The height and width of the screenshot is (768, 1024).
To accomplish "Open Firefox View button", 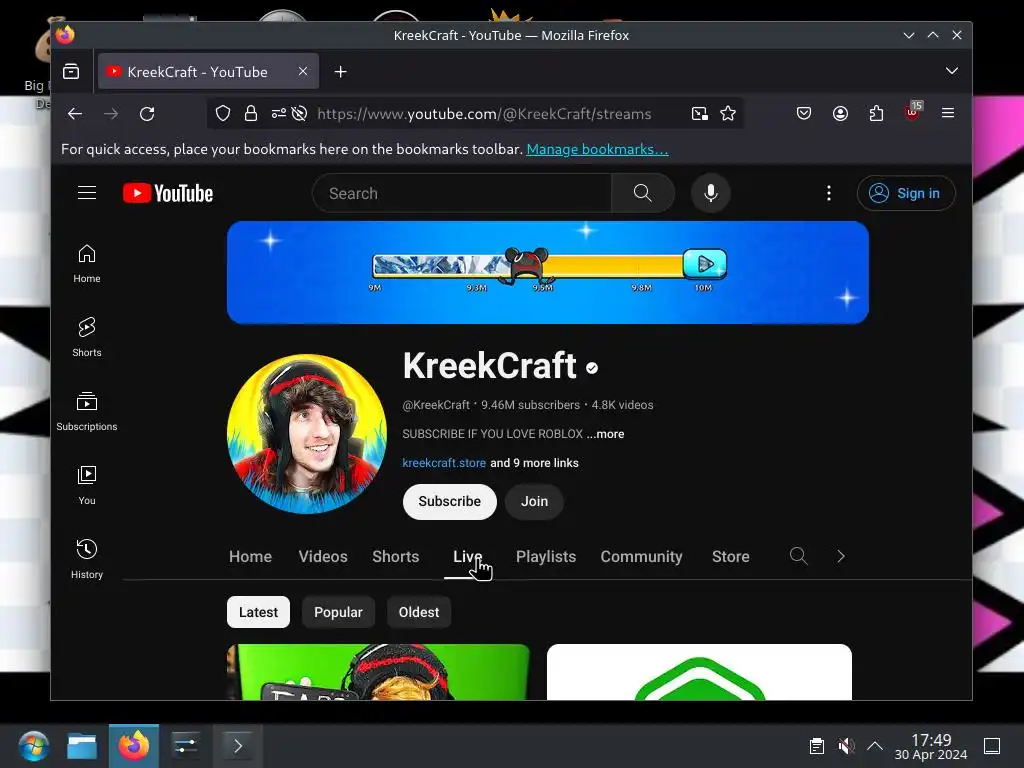I will 71,71.
